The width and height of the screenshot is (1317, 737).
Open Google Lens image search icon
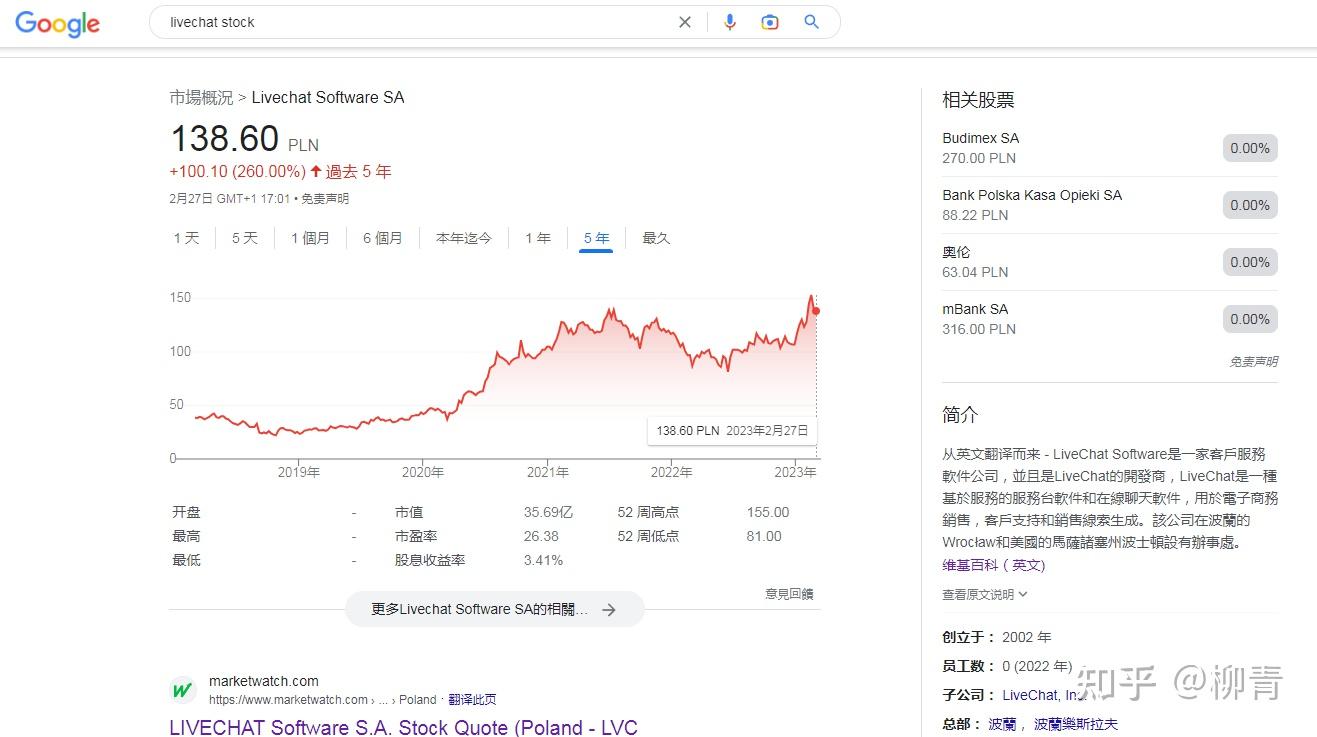point(769,22)
